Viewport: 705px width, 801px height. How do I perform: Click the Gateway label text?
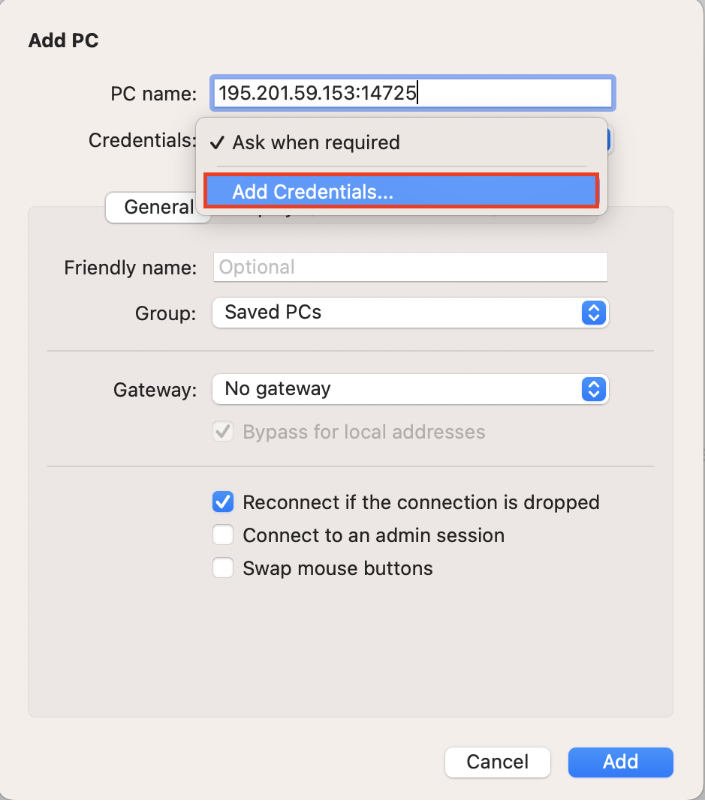155,389
